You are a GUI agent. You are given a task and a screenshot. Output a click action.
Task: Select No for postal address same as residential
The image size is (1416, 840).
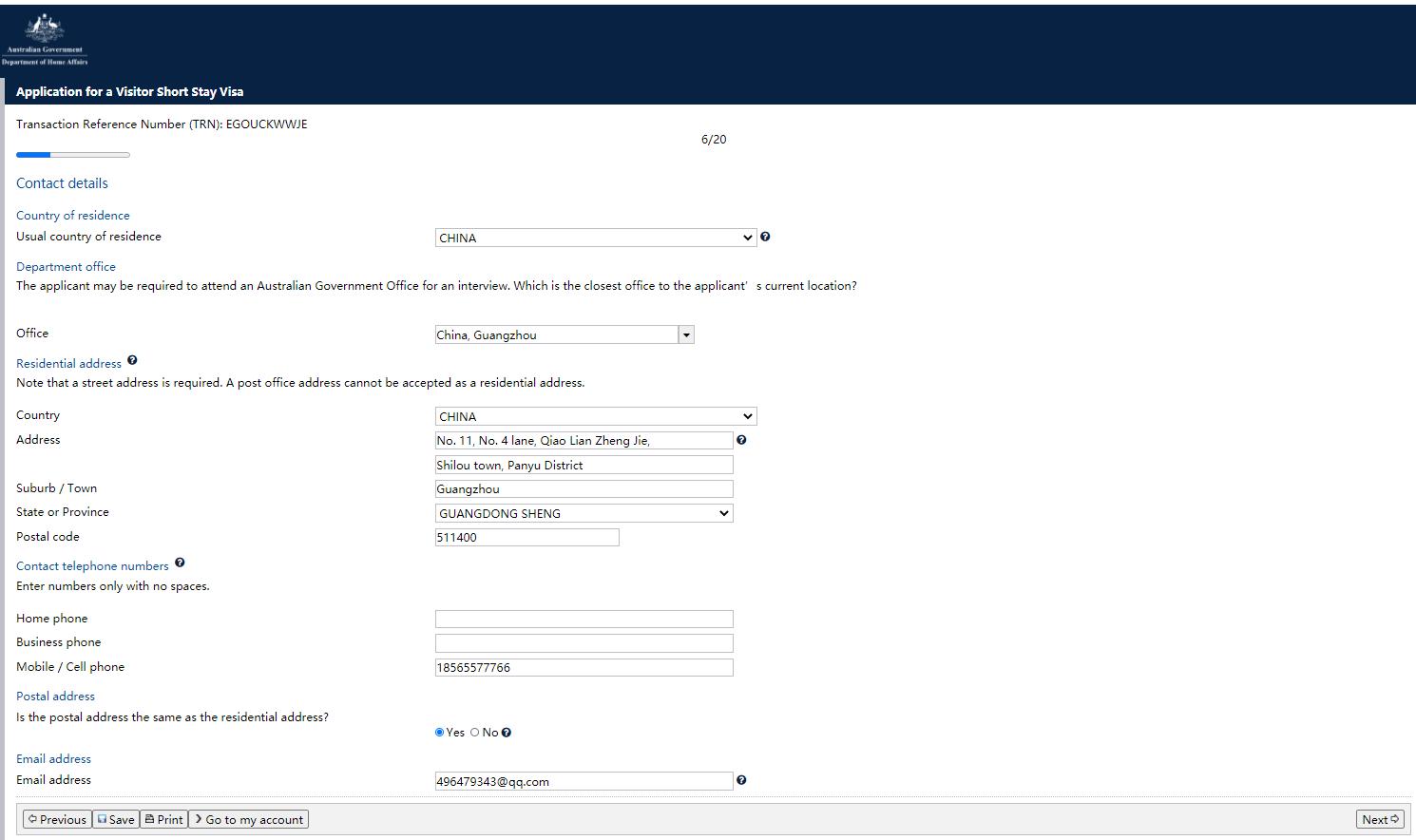(475, 733)
